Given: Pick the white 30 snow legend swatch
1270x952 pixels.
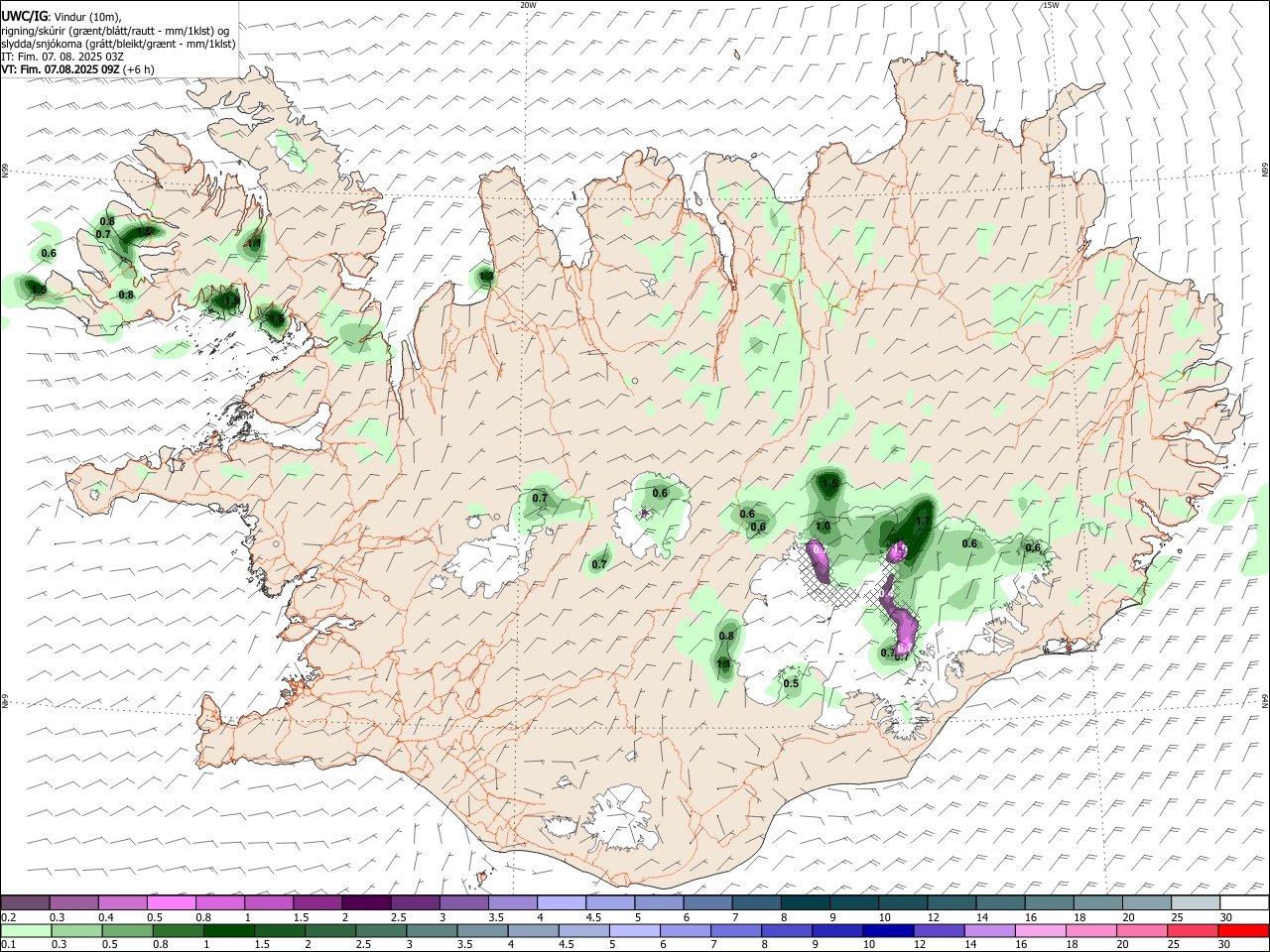Looking at the screenshot, I should pyautogui.click(x=1245, y=903).
